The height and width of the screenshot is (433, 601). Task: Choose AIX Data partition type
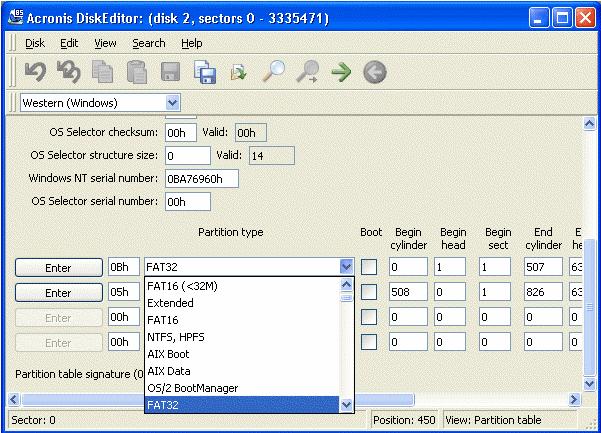point(242,371)
